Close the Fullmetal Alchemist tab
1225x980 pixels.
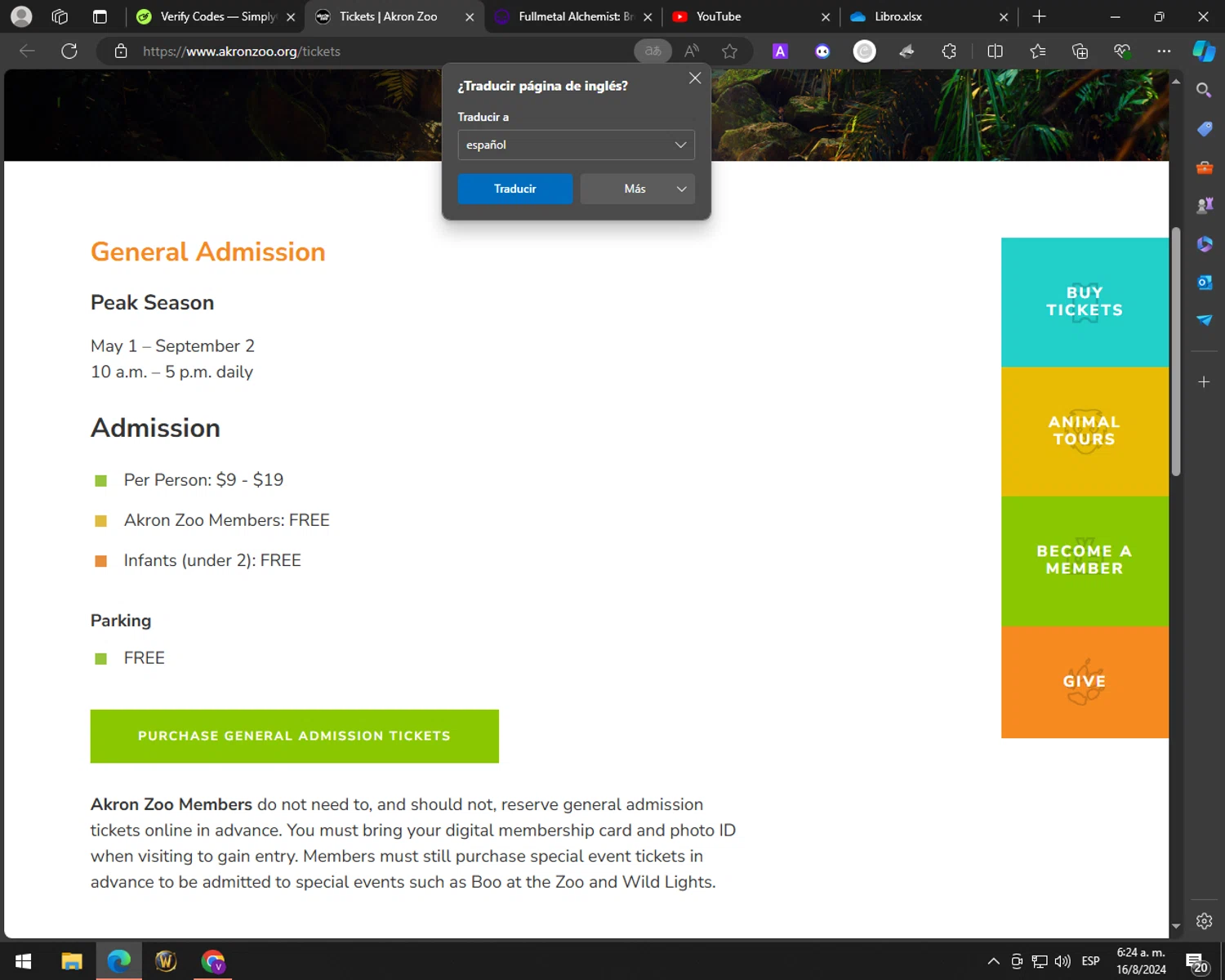[x=648, y=16]
